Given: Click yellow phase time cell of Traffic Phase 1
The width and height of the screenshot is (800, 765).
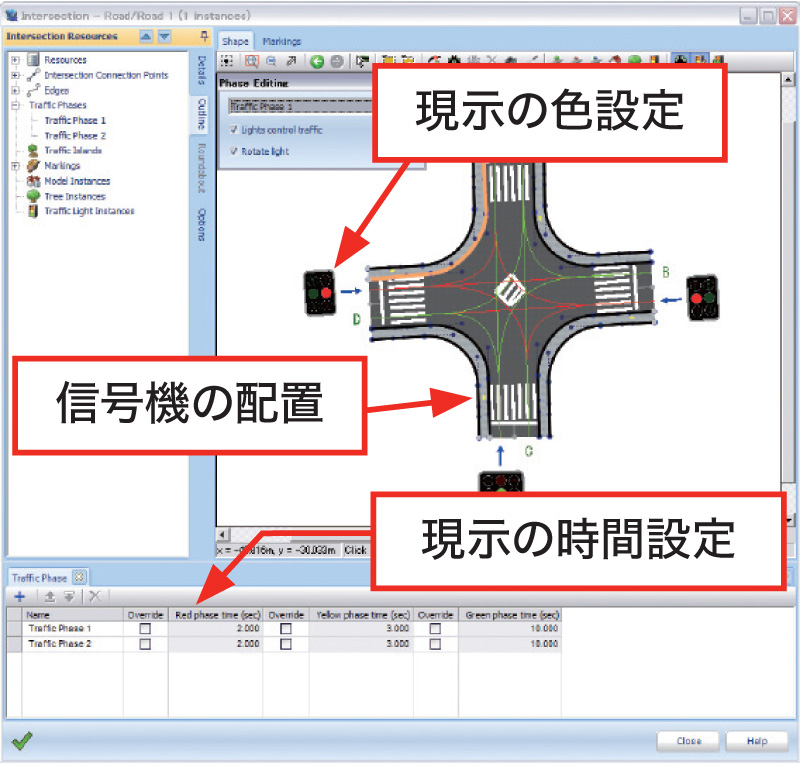Looking at the screenshot, I should [360, 629].
